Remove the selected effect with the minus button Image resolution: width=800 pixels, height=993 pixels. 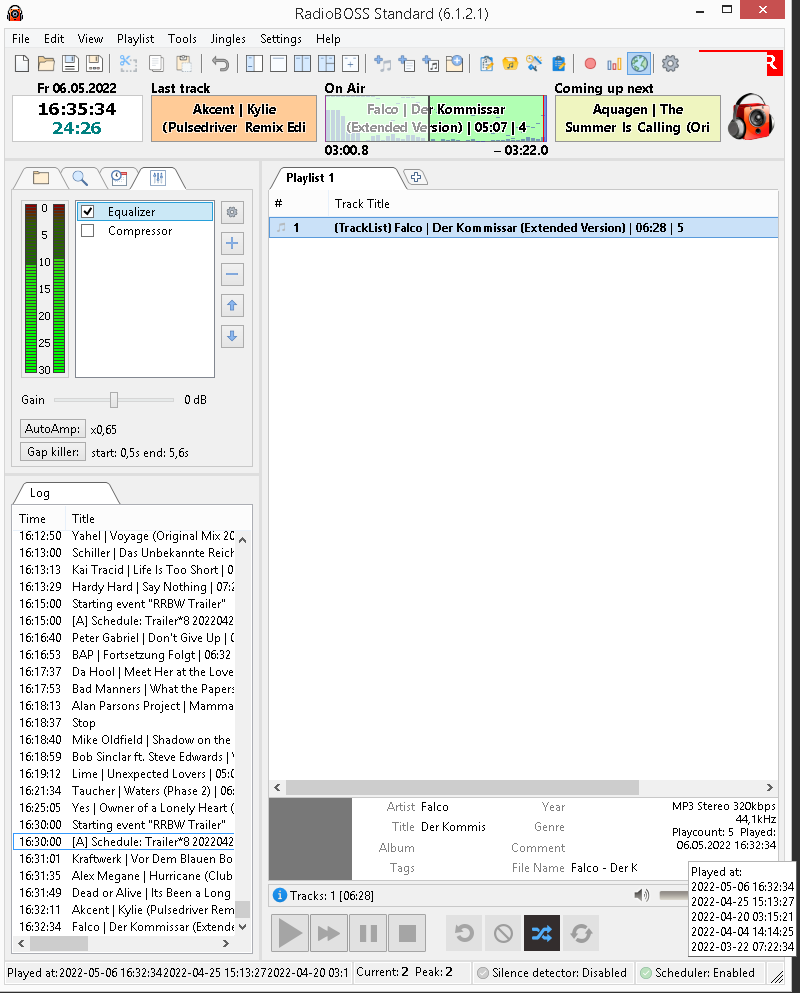[x=232, y=274]
